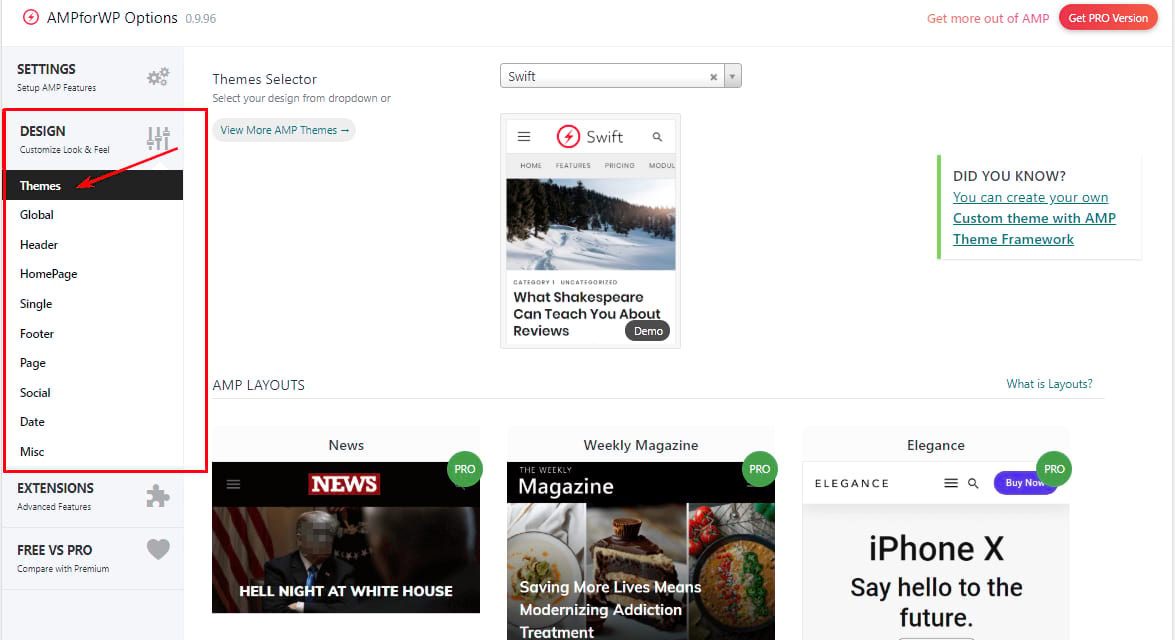
Task: Click the Elegance layout search icon
Action: [973, 483]
